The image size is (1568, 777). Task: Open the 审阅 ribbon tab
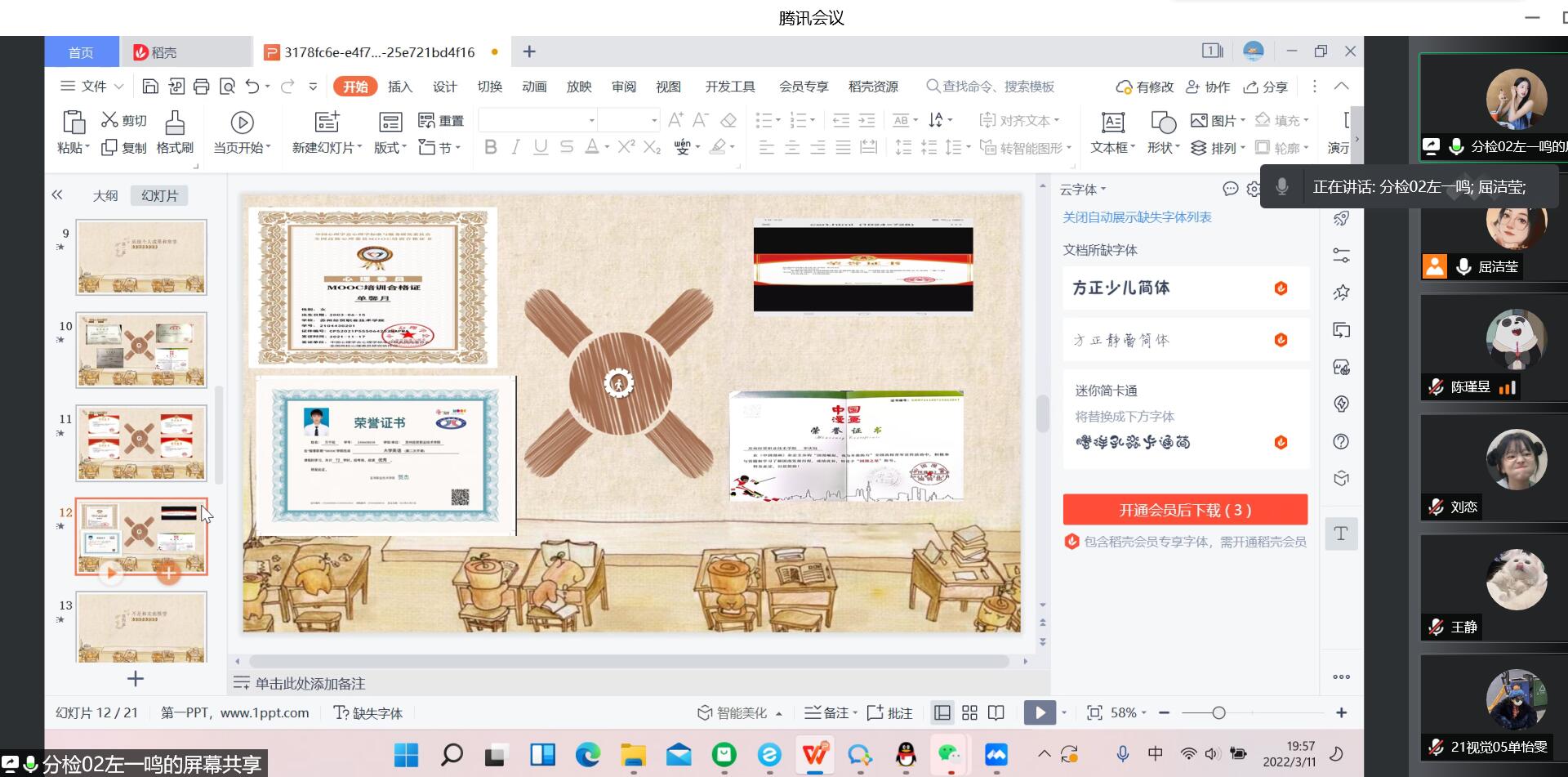point(624,87)
